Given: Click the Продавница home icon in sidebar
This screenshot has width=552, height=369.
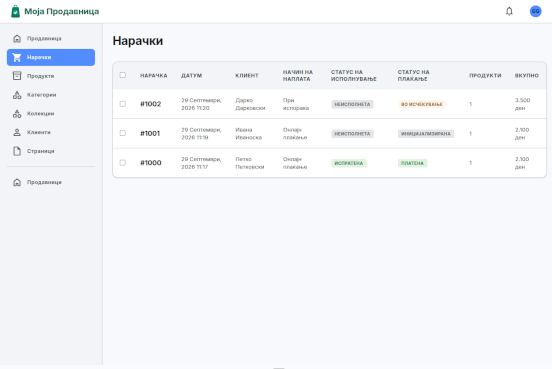Looking at the screenshot, I should pos(17,38).
